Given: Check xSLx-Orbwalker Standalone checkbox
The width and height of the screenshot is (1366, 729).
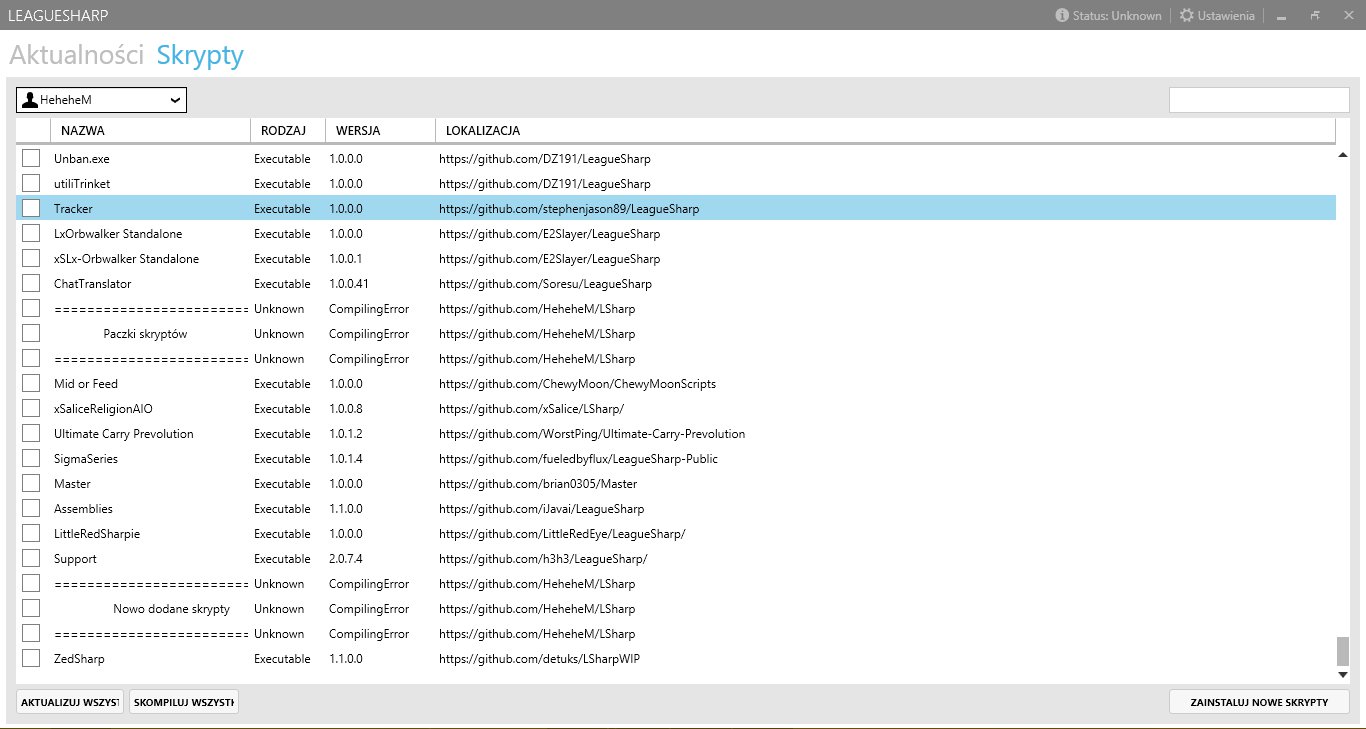Looking at the screenshot, I should (31, 258).
